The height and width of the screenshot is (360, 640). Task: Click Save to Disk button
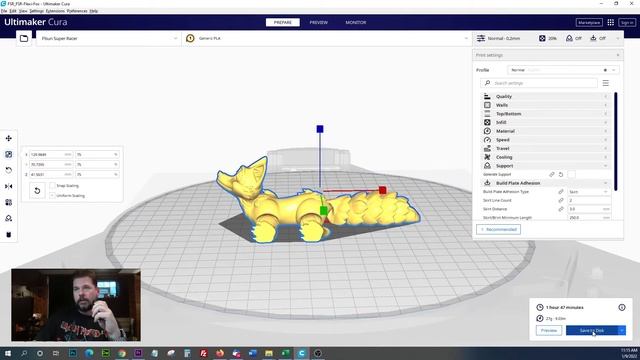point(592,330)
